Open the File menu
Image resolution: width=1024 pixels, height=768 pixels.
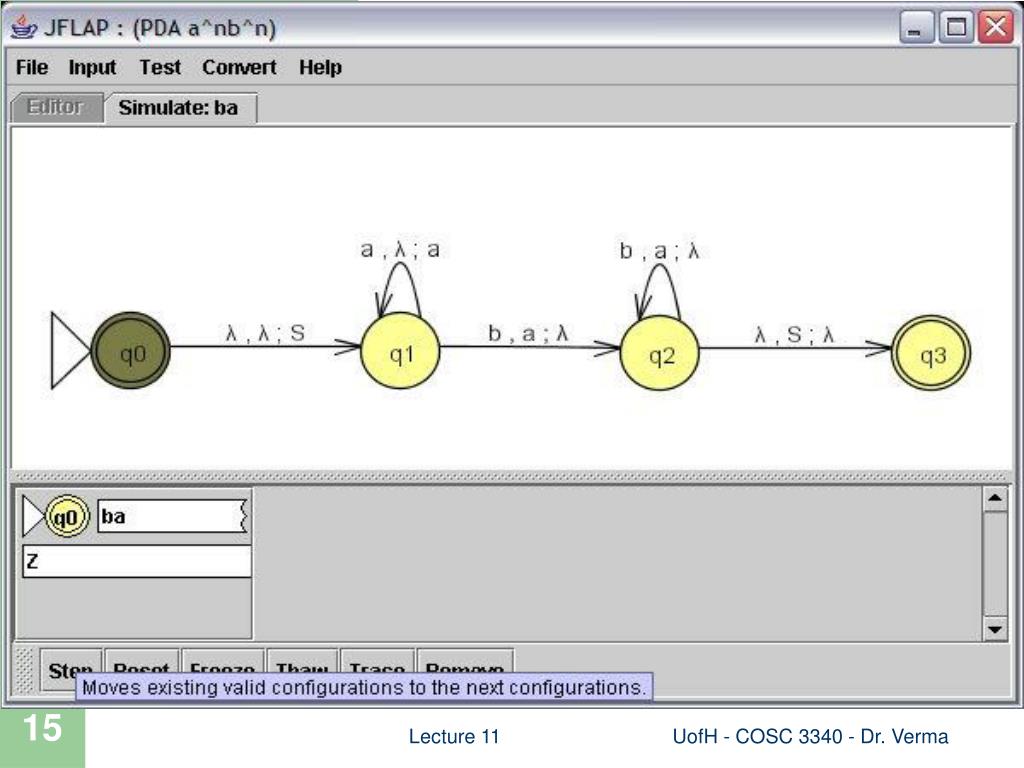[31, 67]
